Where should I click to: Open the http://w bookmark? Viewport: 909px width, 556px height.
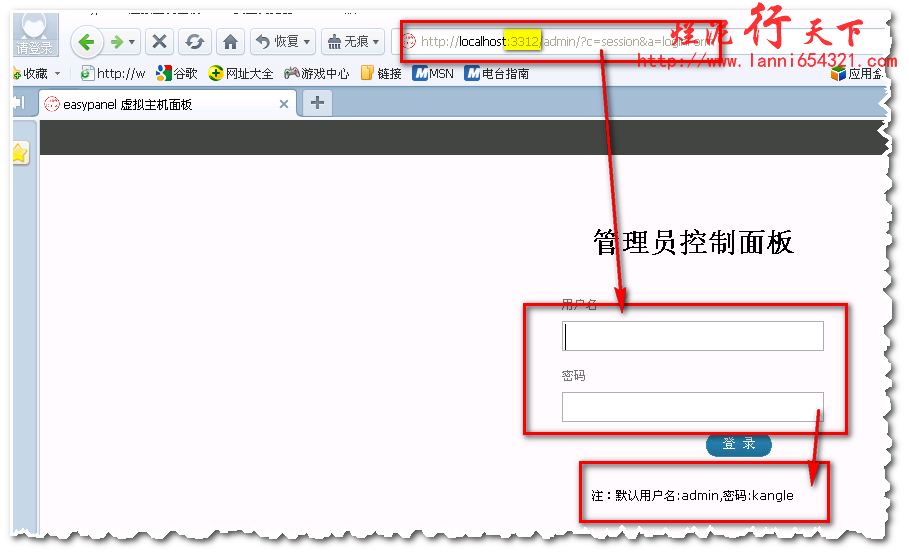coord(113,74)
